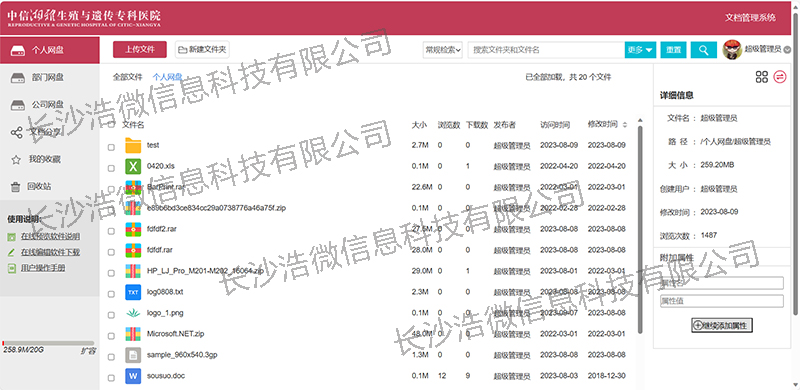
Task: Click the red swap toggle icon
Action: point(780,77)
